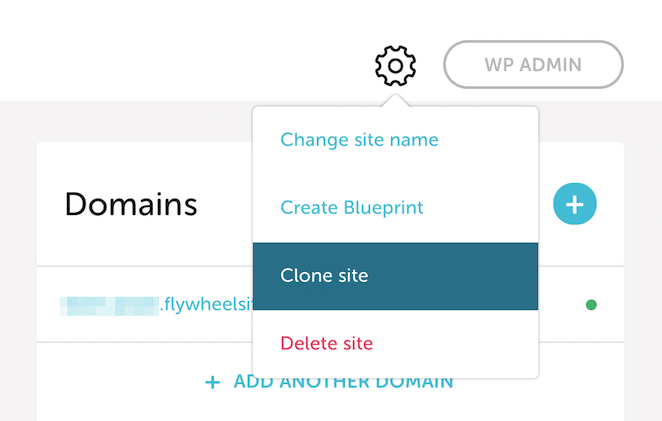
Task: Select Create Blueprint menu option
Action: pos(352,207)
